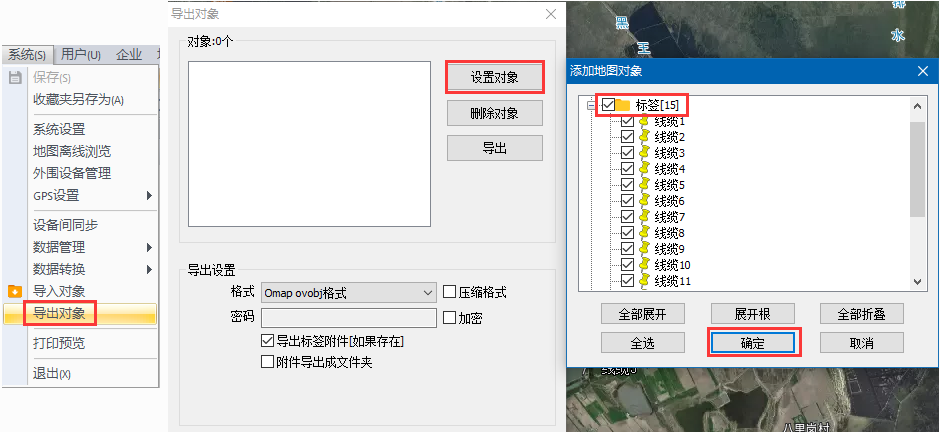Click the pin icon beside 线缆5
The image size is (940, 432).
(644, 185)
